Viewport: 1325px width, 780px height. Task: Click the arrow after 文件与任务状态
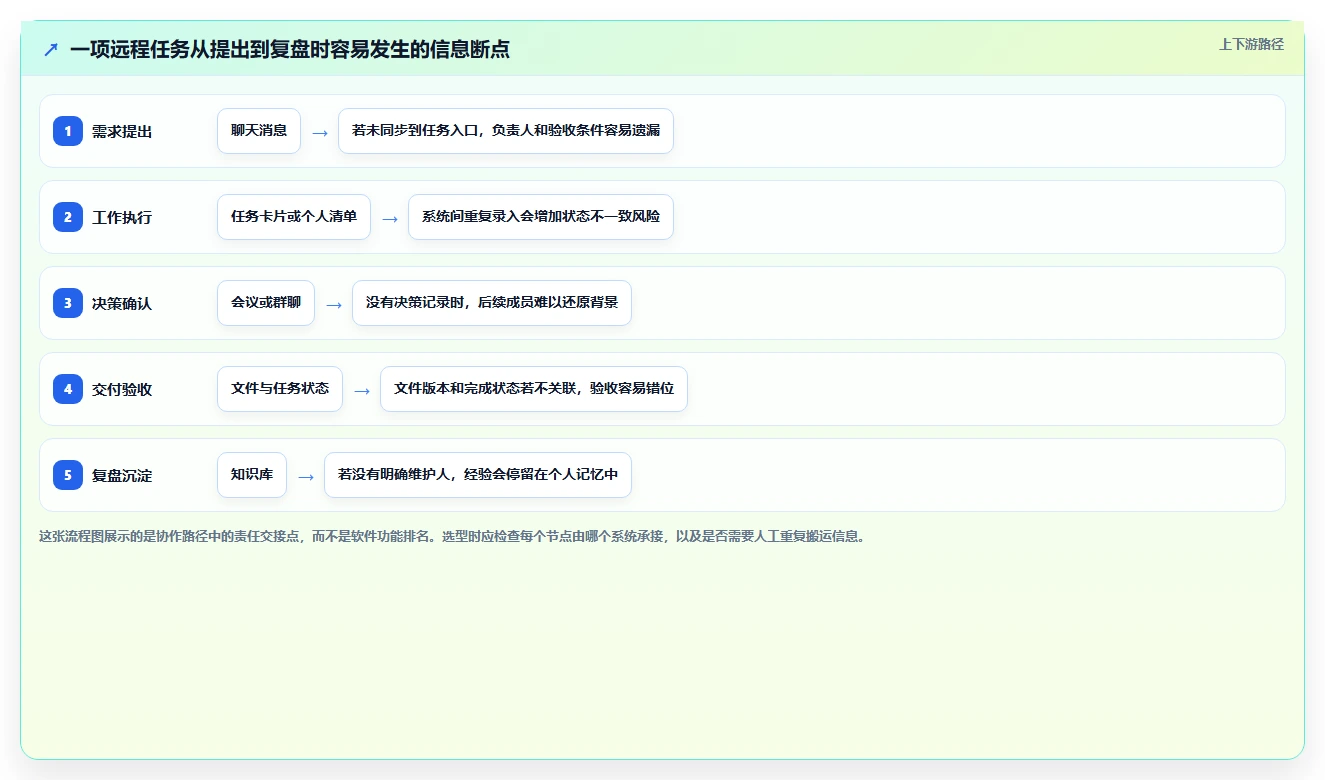pos(362,390)
